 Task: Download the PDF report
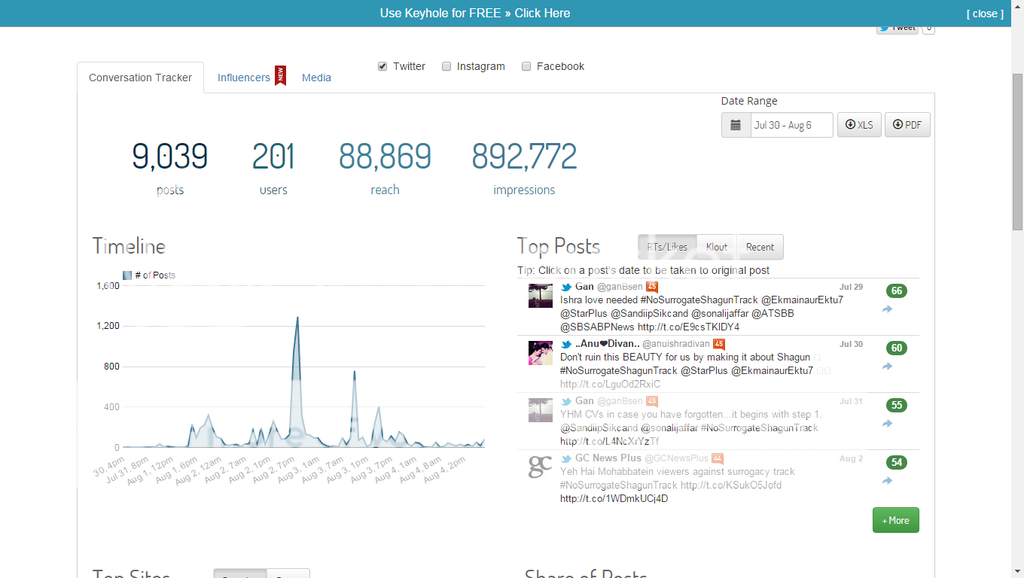[x=907, y=125]
